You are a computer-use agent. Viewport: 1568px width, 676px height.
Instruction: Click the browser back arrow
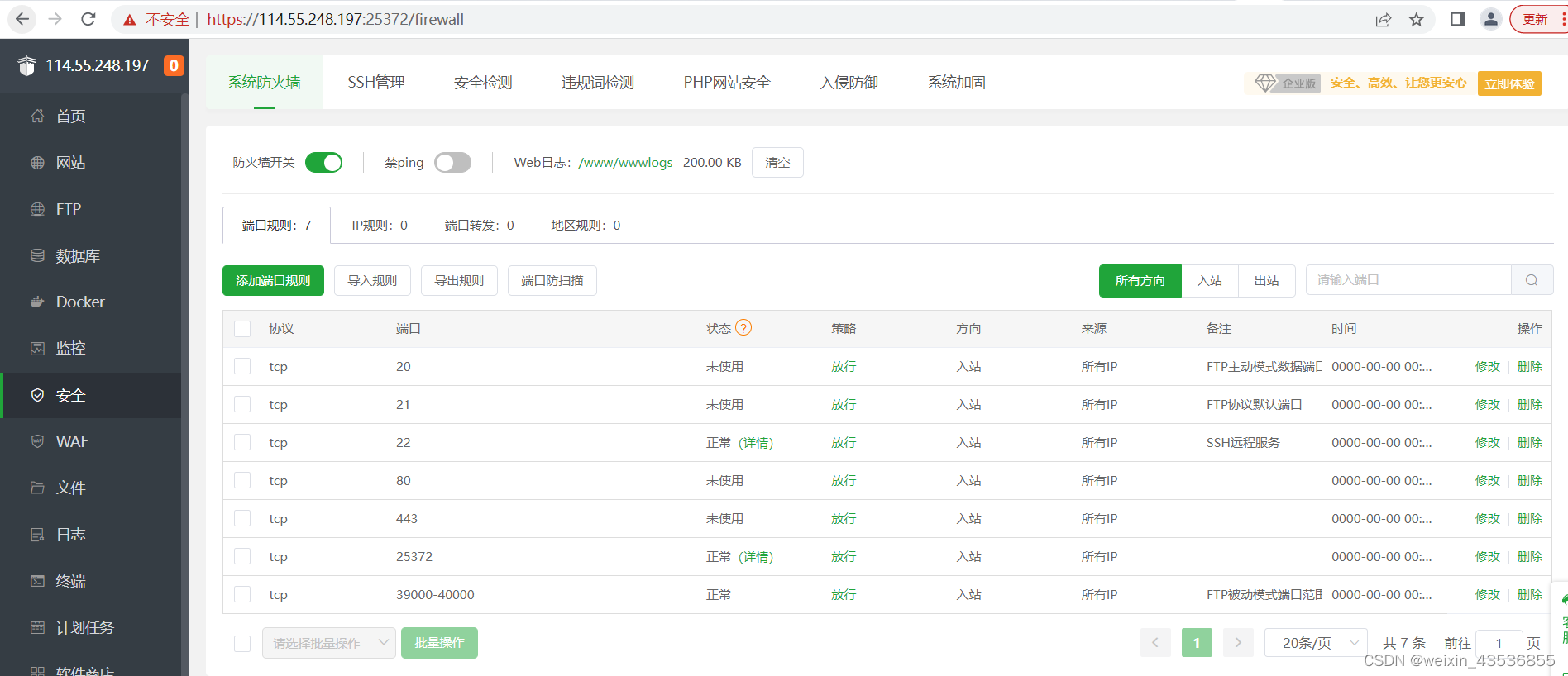pyautogui.click(x=22, y=19)
